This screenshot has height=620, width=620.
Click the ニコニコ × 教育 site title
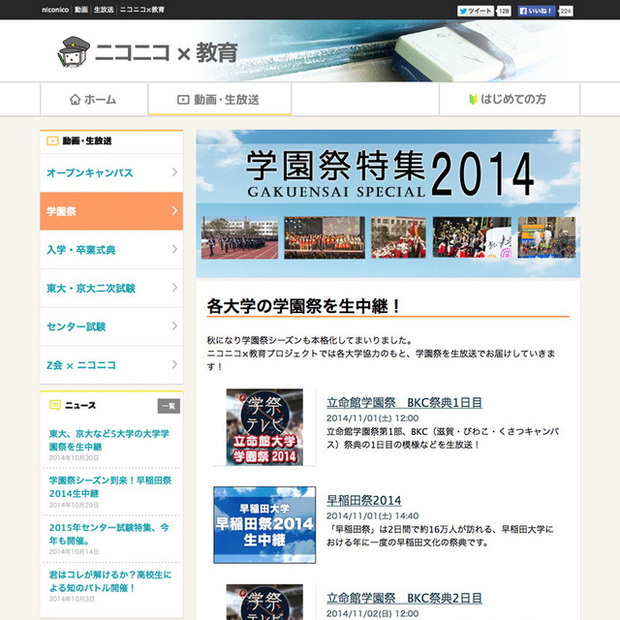pyautogui.click(x=166, y=53)
